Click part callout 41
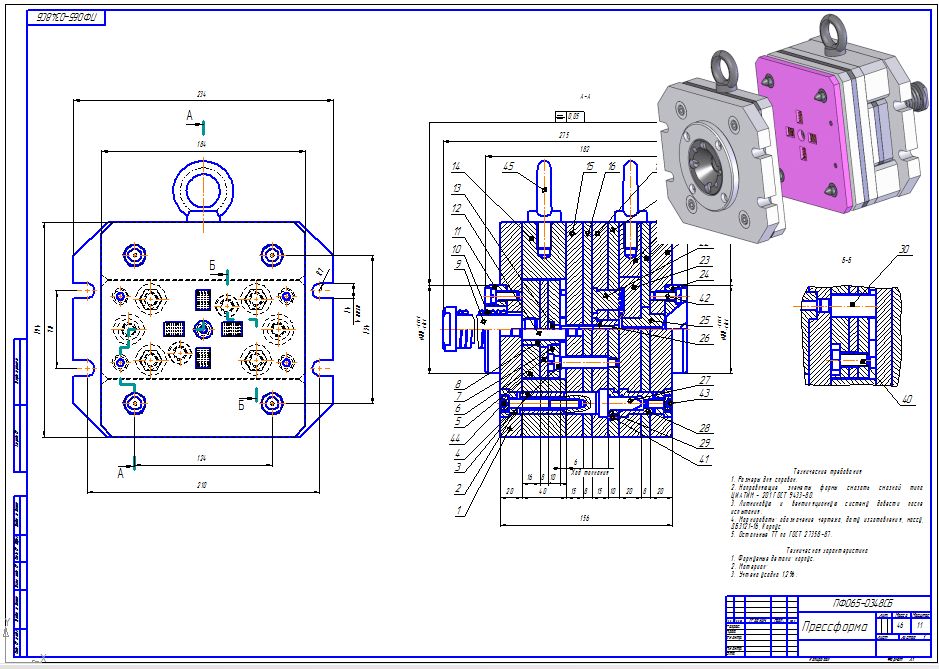This screenshot has width=939, height=669. point(705,460)
